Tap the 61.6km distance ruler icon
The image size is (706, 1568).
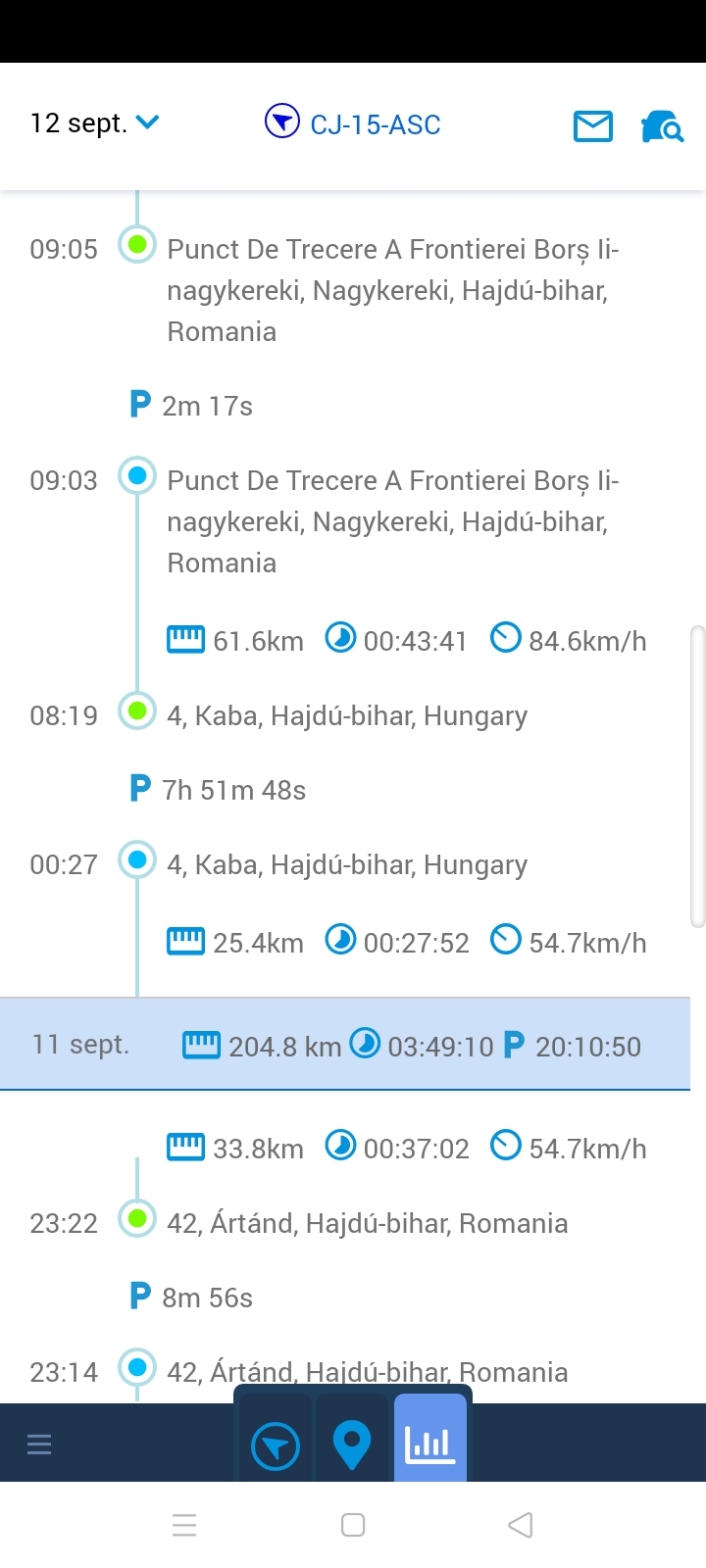[x=185, y=639]
